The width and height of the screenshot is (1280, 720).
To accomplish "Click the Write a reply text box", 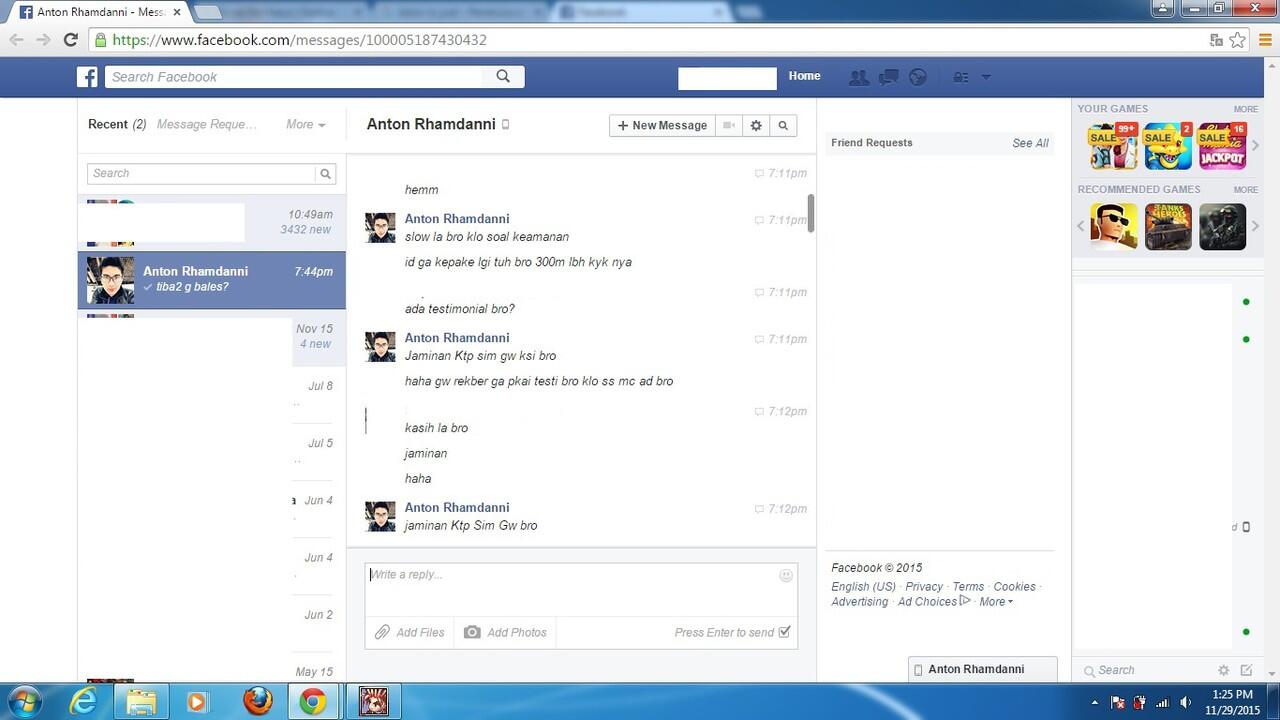I will click(581, 590).
